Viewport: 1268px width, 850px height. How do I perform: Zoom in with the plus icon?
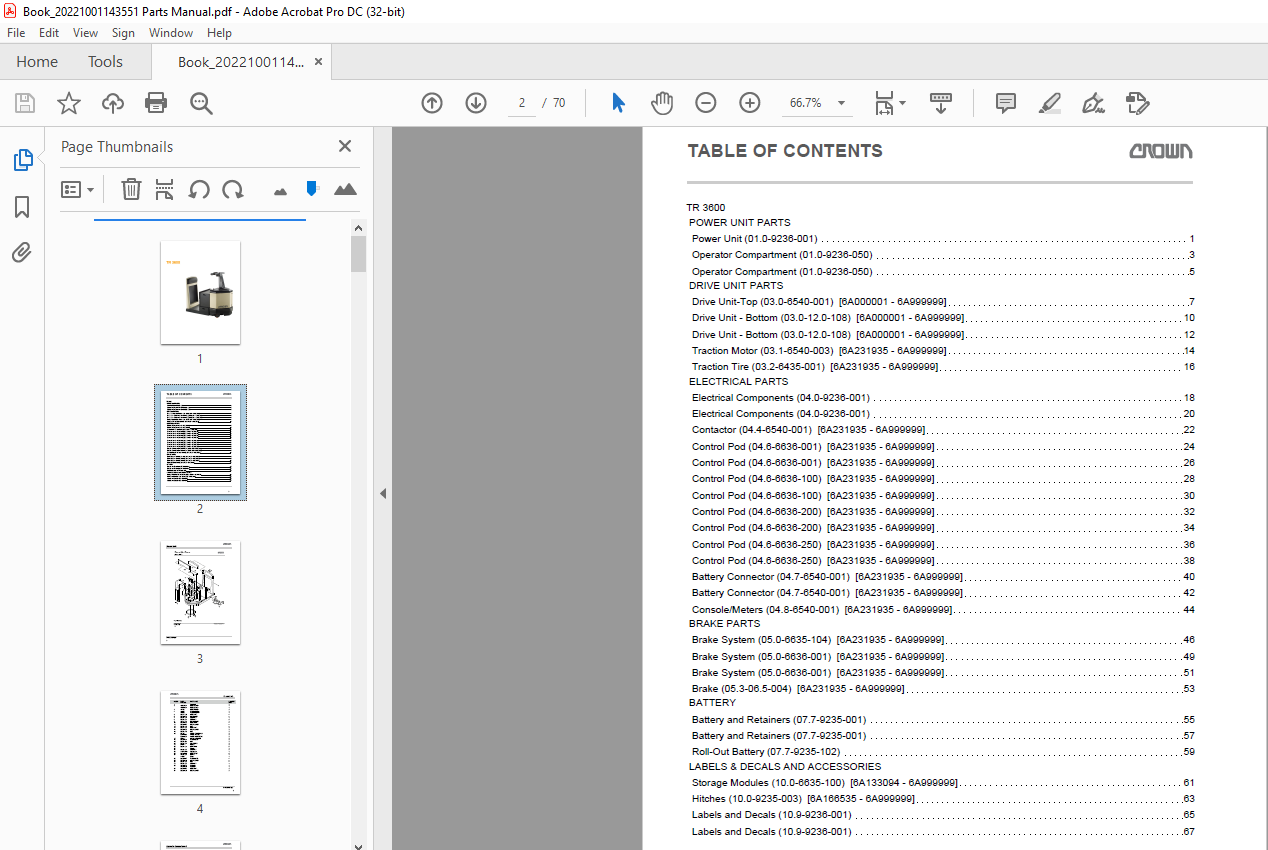[x=750, y=103]
